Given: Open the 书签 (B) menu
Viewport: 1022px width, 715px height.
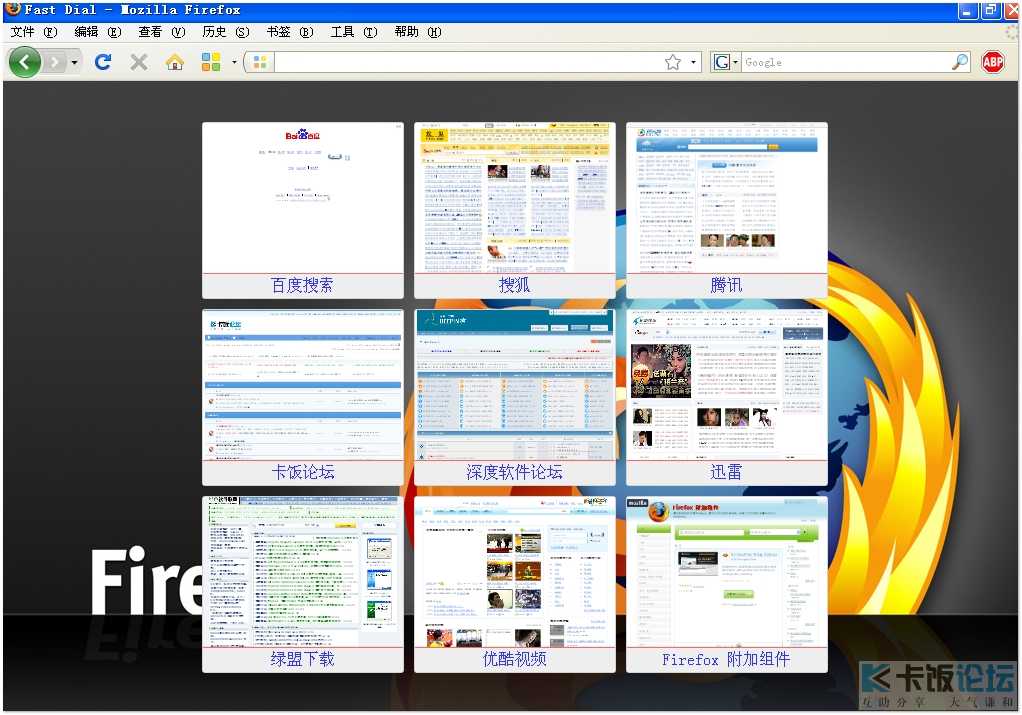Looking at the screenshot, I should (290, 32).
